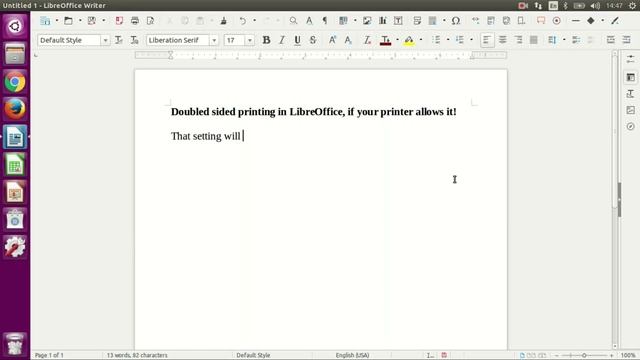Open highlighting color dropdown arrow
This screenshot has height=360, width=640.
tap(421, 40)
